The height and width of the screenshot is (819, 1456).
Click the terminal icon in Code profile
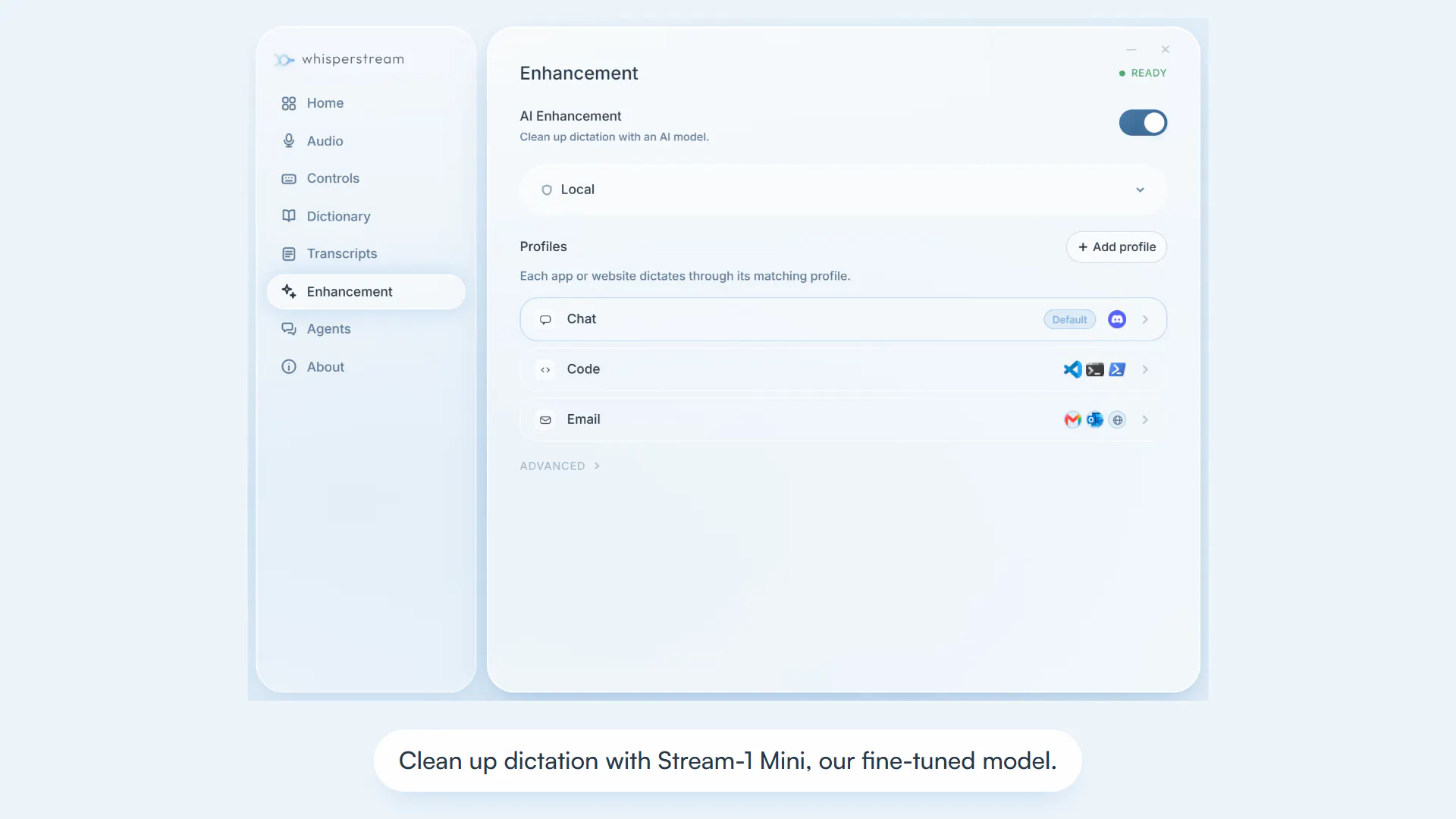(x=1095, y=370)
